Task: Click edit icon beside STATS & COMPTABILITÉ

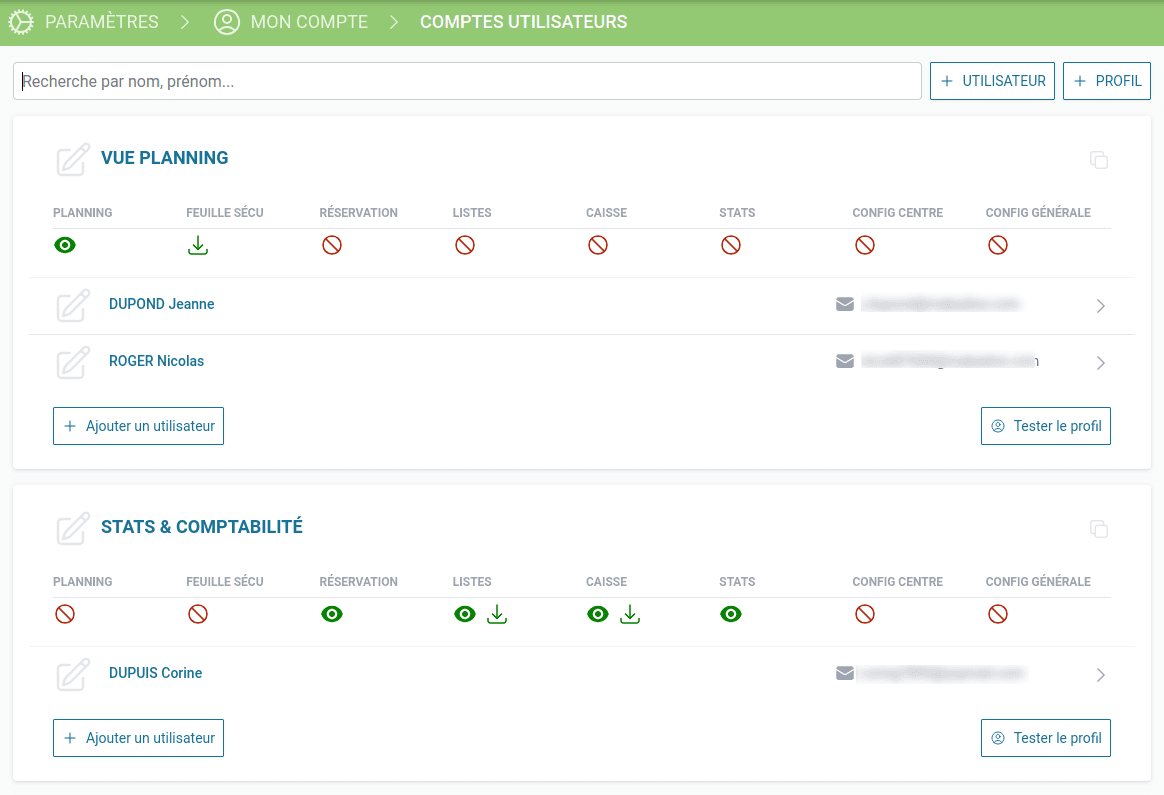Action: coord(72,529)
